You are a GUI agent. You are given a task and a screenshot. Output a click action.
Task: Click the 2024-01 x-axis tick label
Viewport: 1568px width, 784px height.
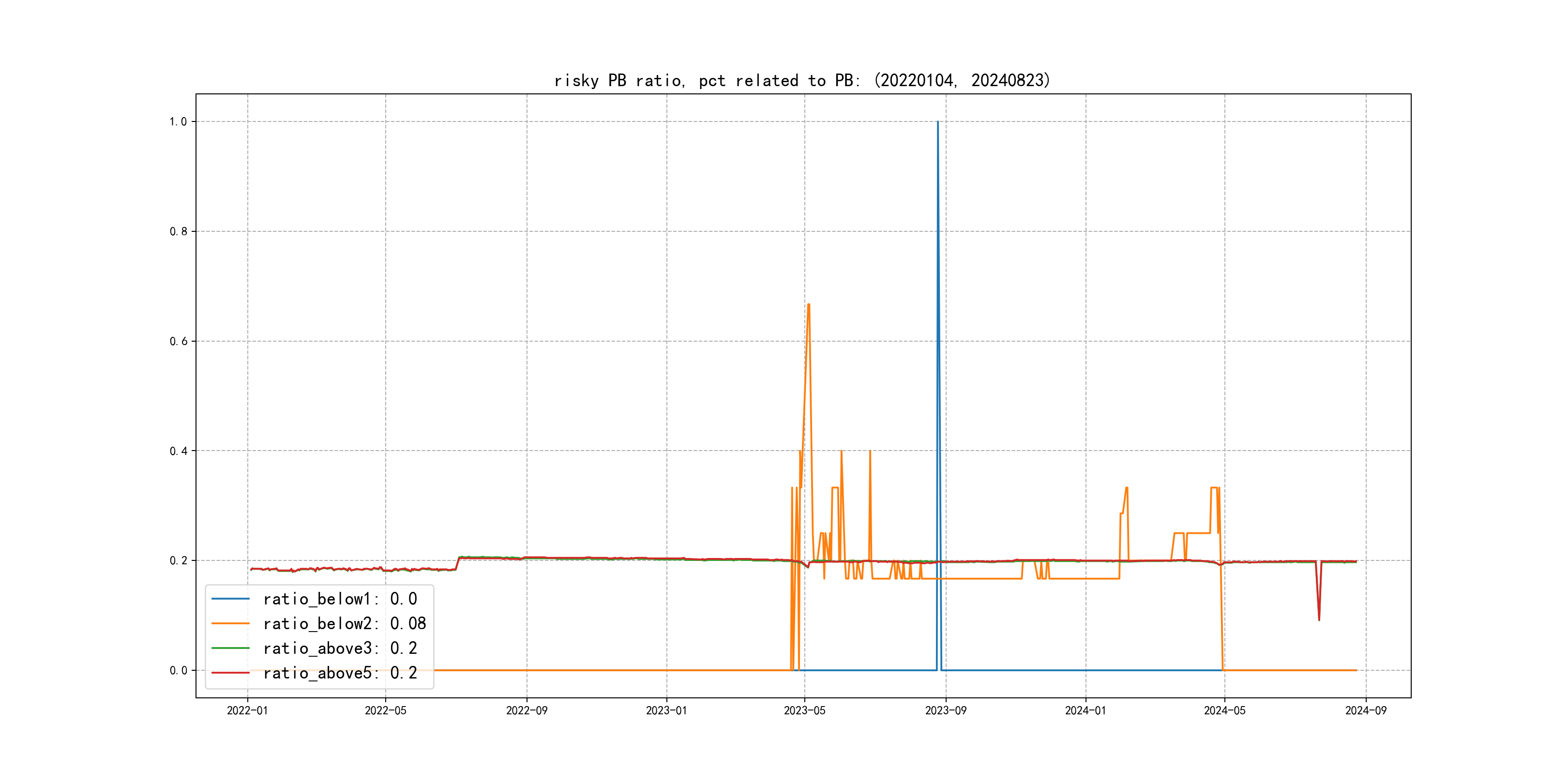[x=1086, y=710]
